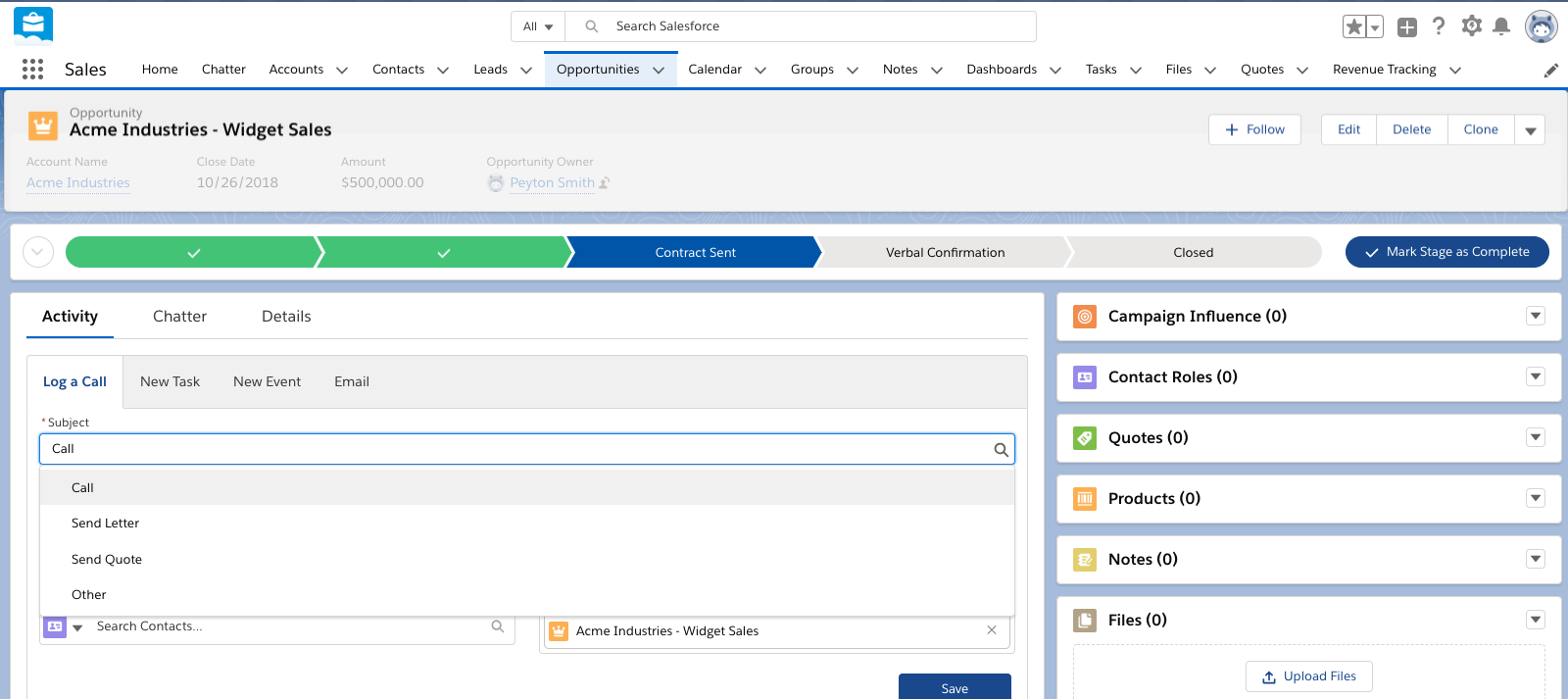Choose Send Quote from subject list
The height and width of the screenshot is (699, 1568).
click(527, 560)
